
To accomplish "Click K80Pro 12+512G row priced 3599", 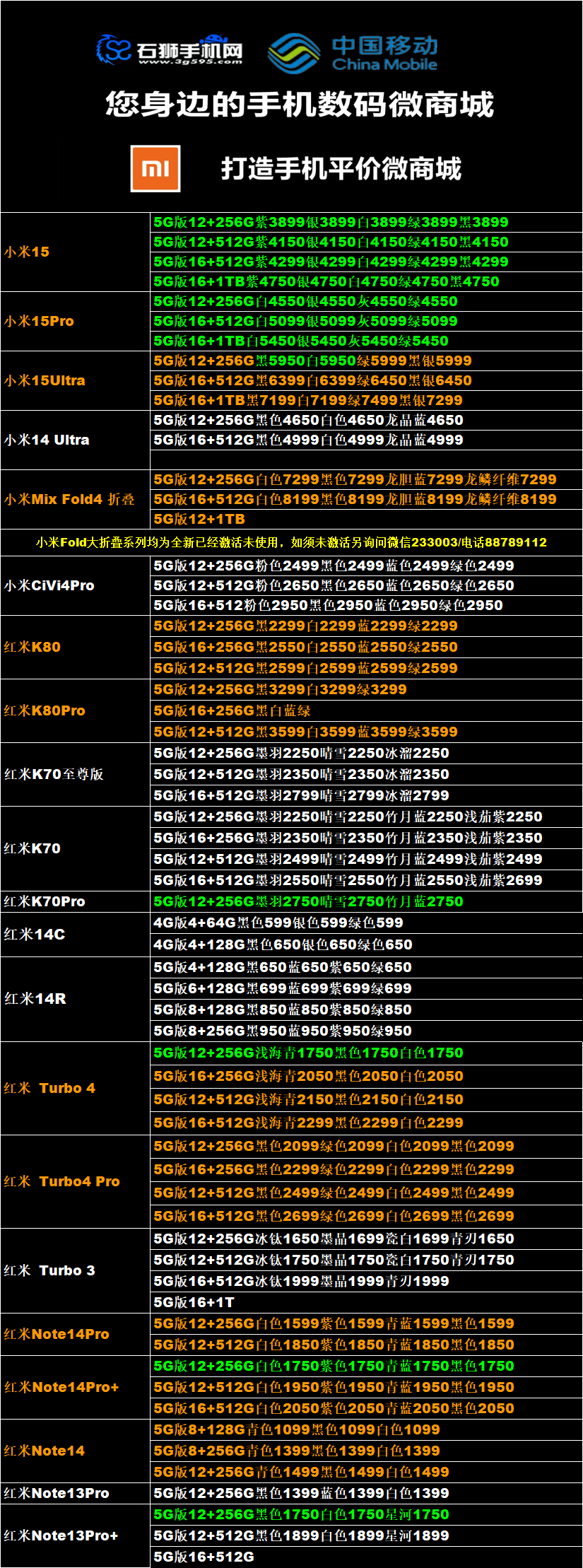I will click(x=366, y=732).
